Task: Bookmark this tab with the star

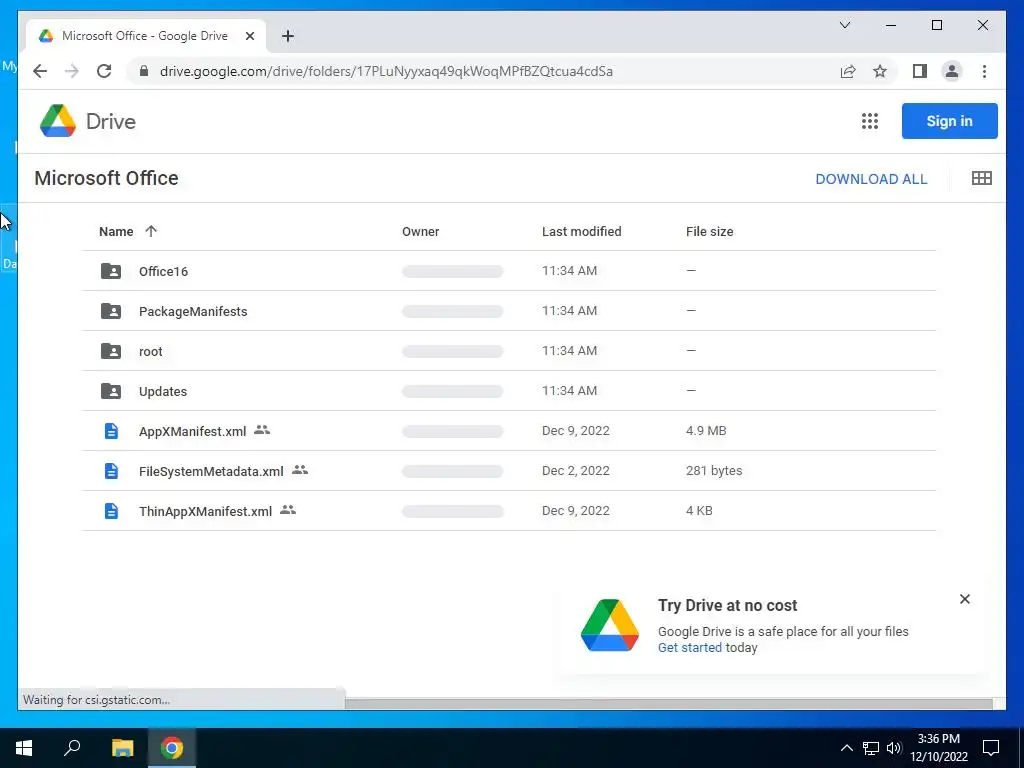Action: coord(880,71)
